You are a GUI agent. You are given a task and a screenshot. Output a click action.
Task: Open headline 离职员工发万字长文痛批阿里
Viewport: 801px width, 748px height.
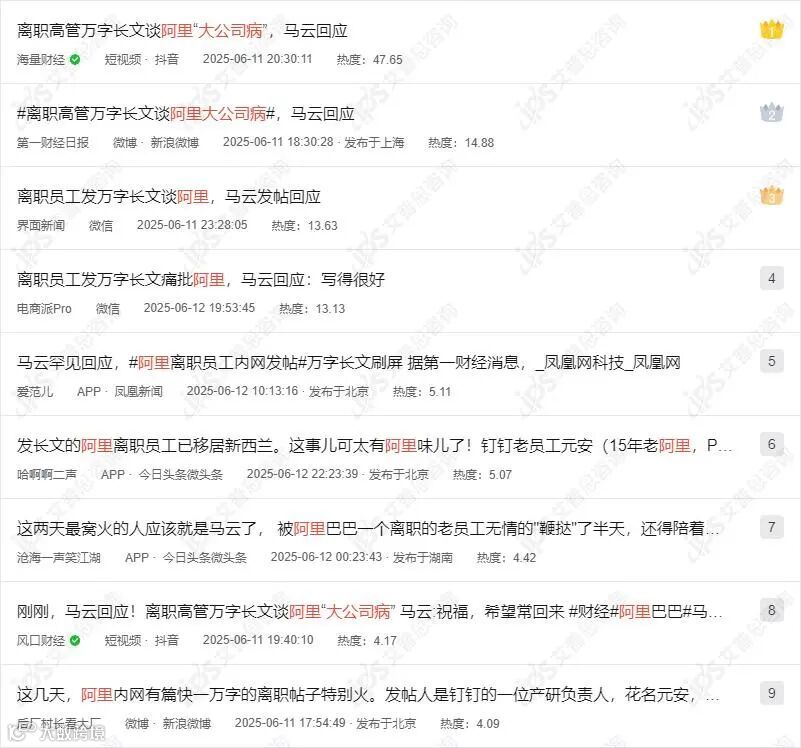201,279
